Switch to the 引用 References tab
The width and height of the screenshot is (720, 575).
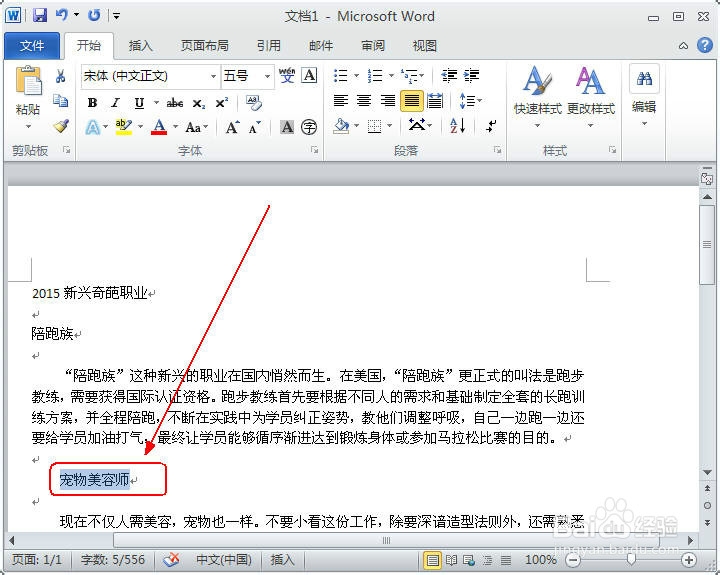(269, 46)
